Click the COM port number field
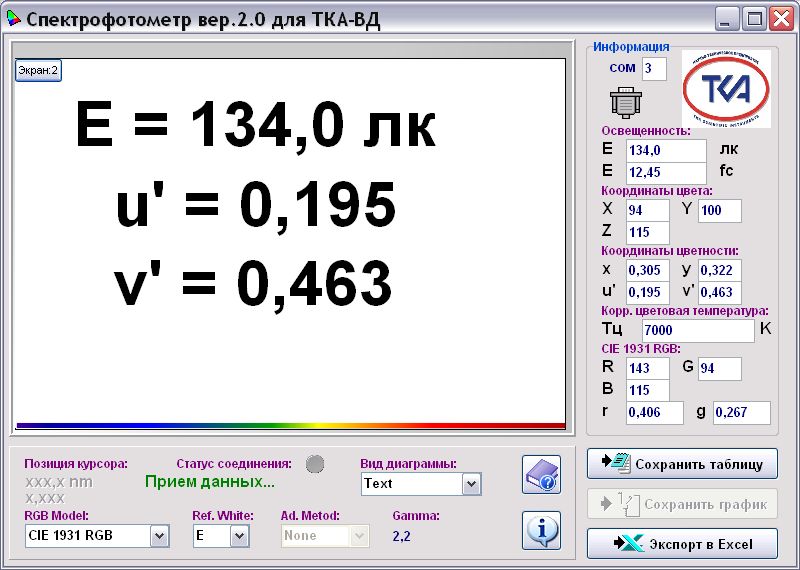This screenshot has height=570, width=800. point(653,68)
